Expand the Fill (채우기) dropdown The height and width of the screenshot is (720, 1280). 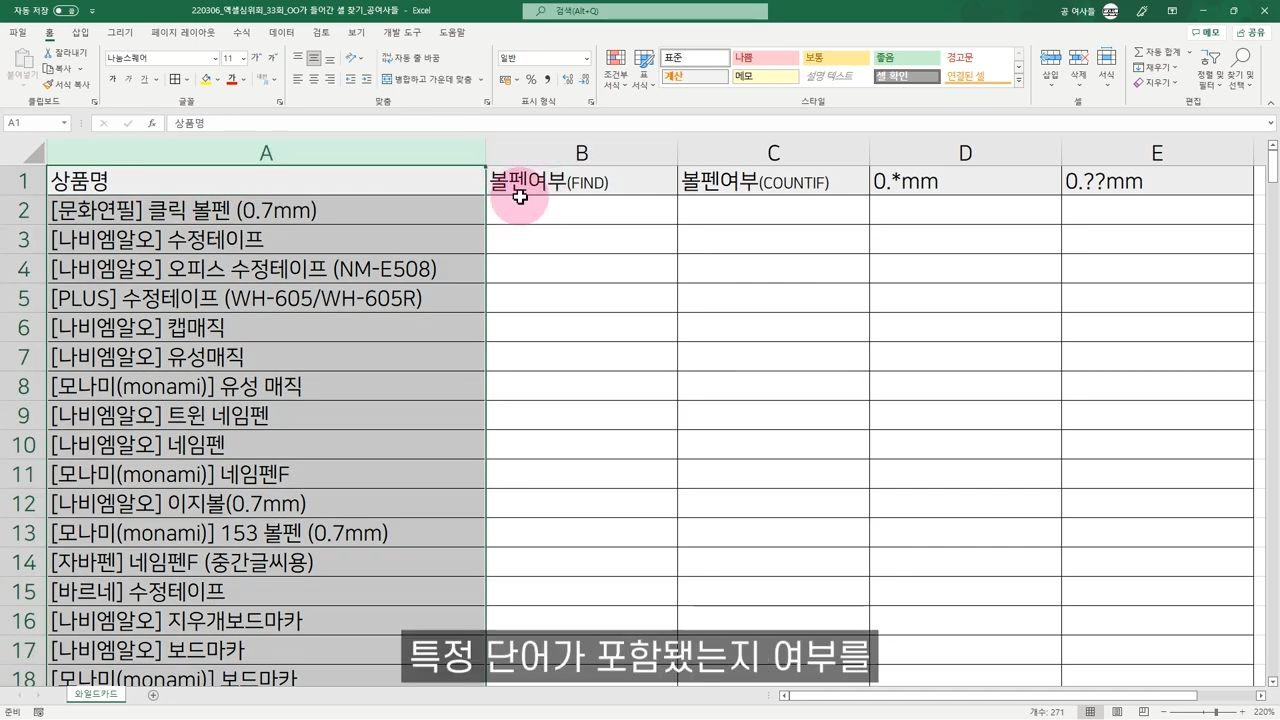[x=1176, y=68]
